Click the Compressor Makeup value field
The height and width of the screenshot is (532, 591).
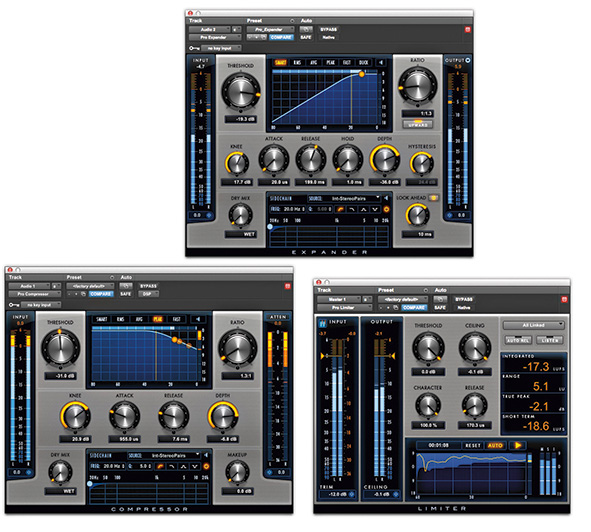[237, 491]
